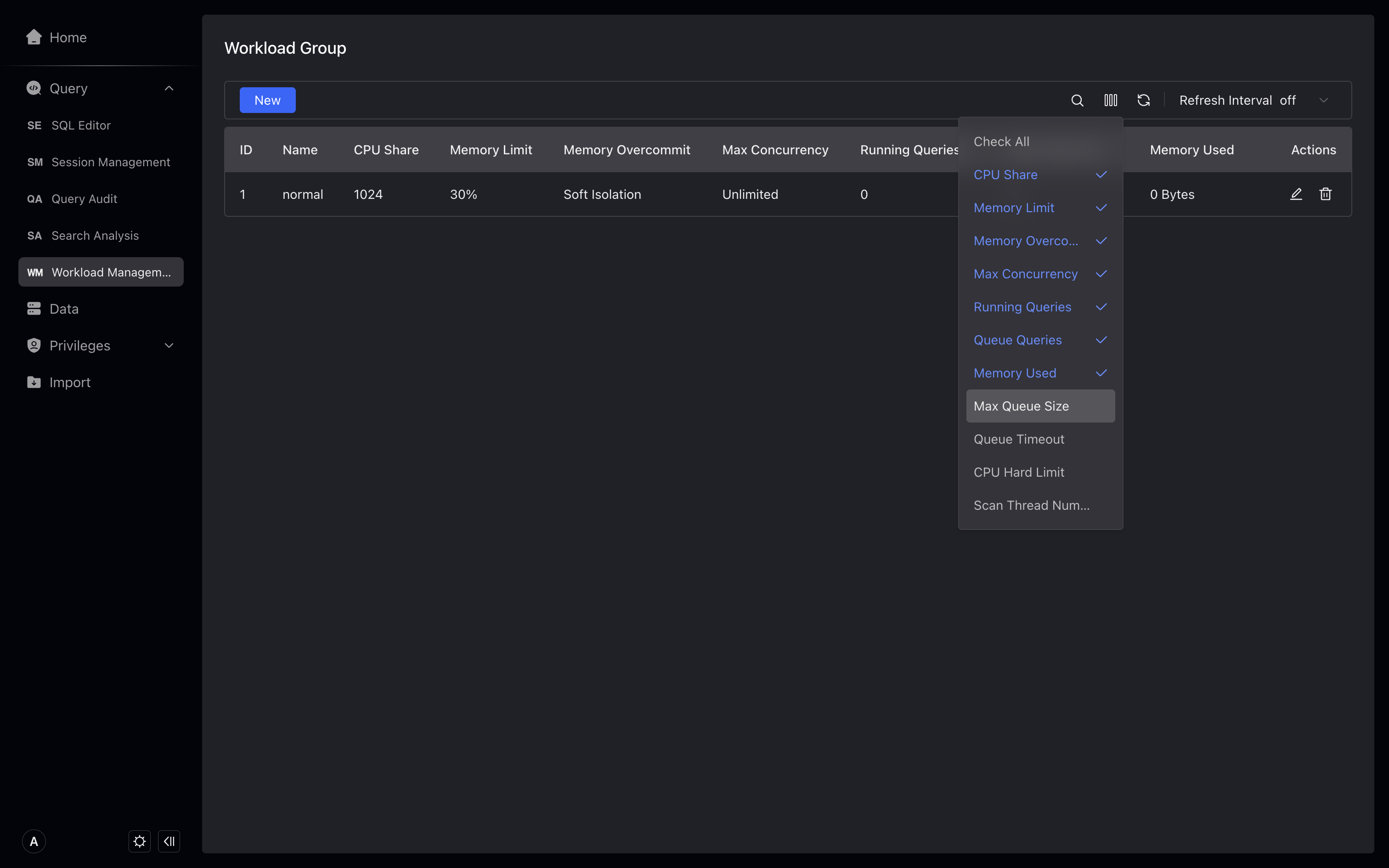Enable the CPU Hard Limit column
The width and height of the screenshot is (1389, 868).
1041,473
